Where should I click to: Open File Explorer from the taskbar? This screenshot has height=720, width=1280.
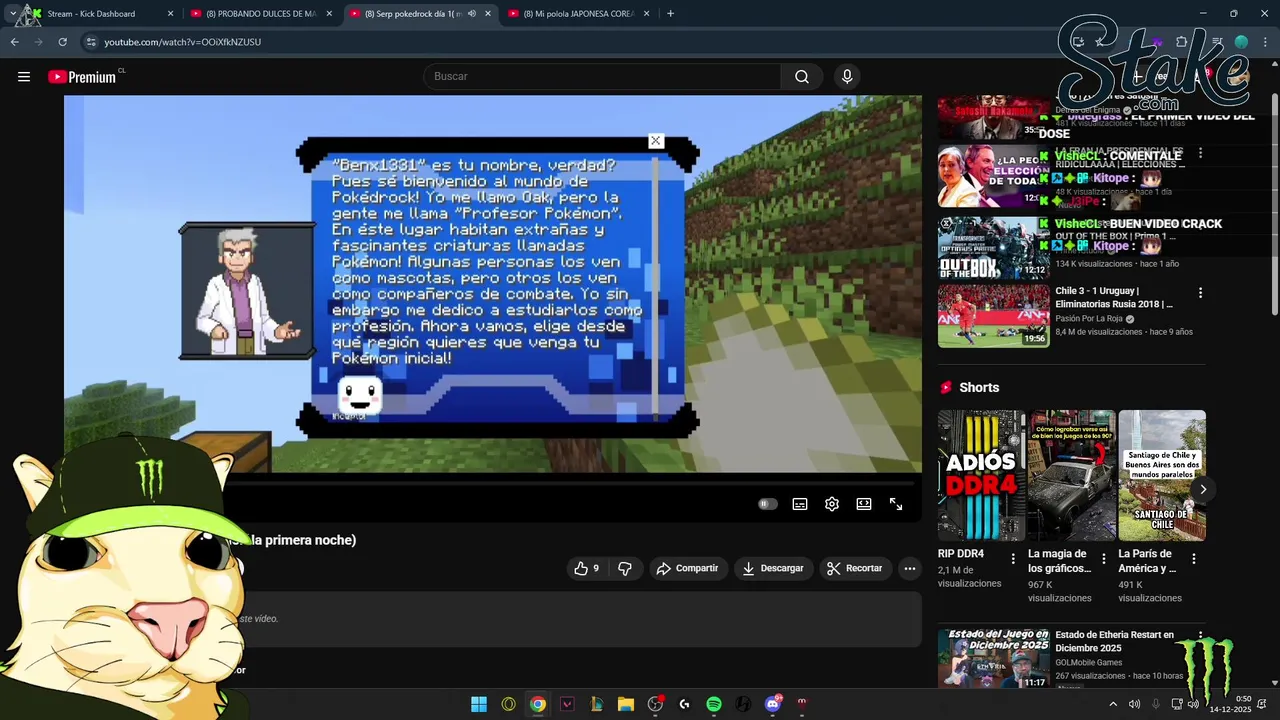(626, 704)
